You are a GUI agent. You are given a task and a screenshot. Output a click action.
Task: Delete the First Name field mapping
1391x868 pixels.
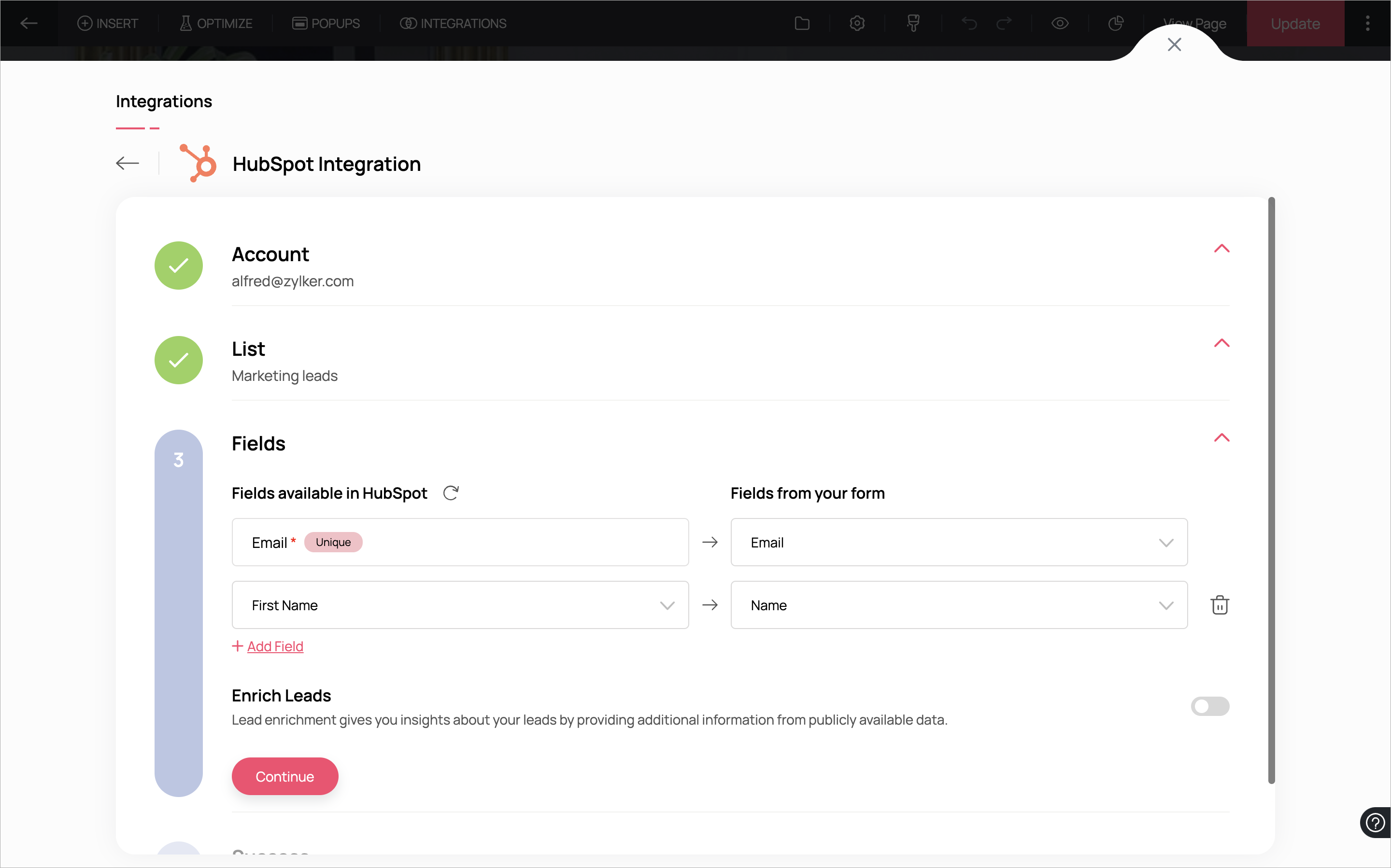(x=1219, y=605)
